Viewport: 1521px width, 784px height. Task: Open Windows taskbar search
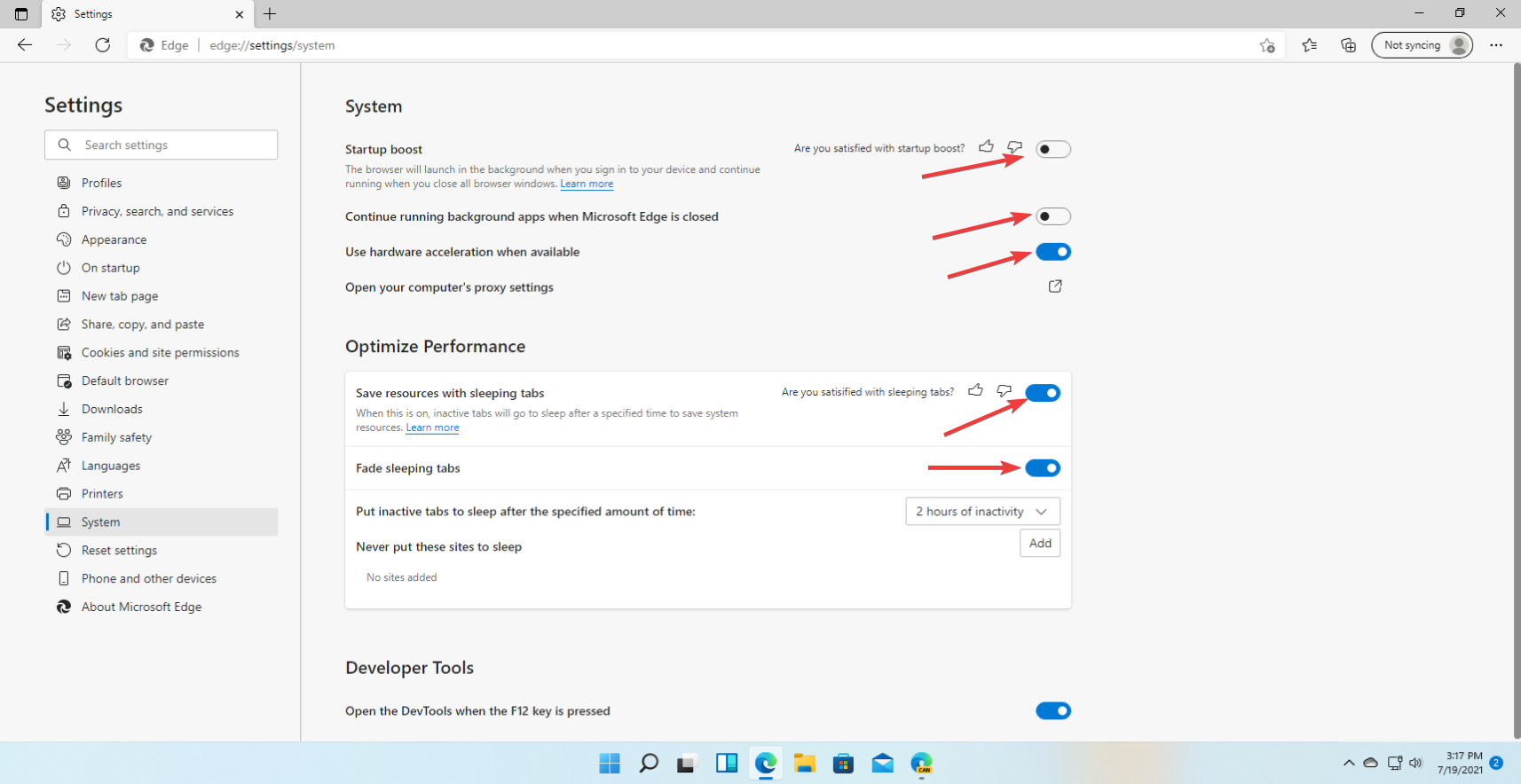[649, 763]
